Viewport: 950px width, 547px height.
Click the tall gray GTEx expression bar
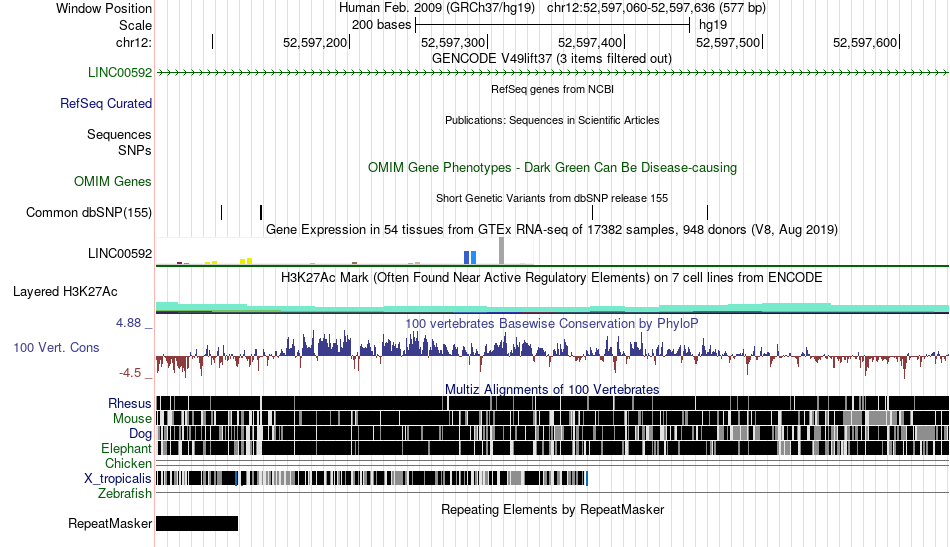501,251
